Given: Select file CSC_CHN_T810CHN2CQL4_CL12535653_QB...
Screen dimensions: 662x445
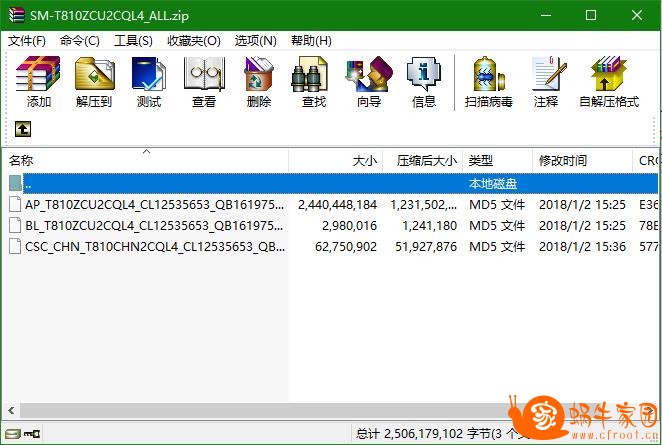Looking at the screenshot, I should [x=155, y=246].
